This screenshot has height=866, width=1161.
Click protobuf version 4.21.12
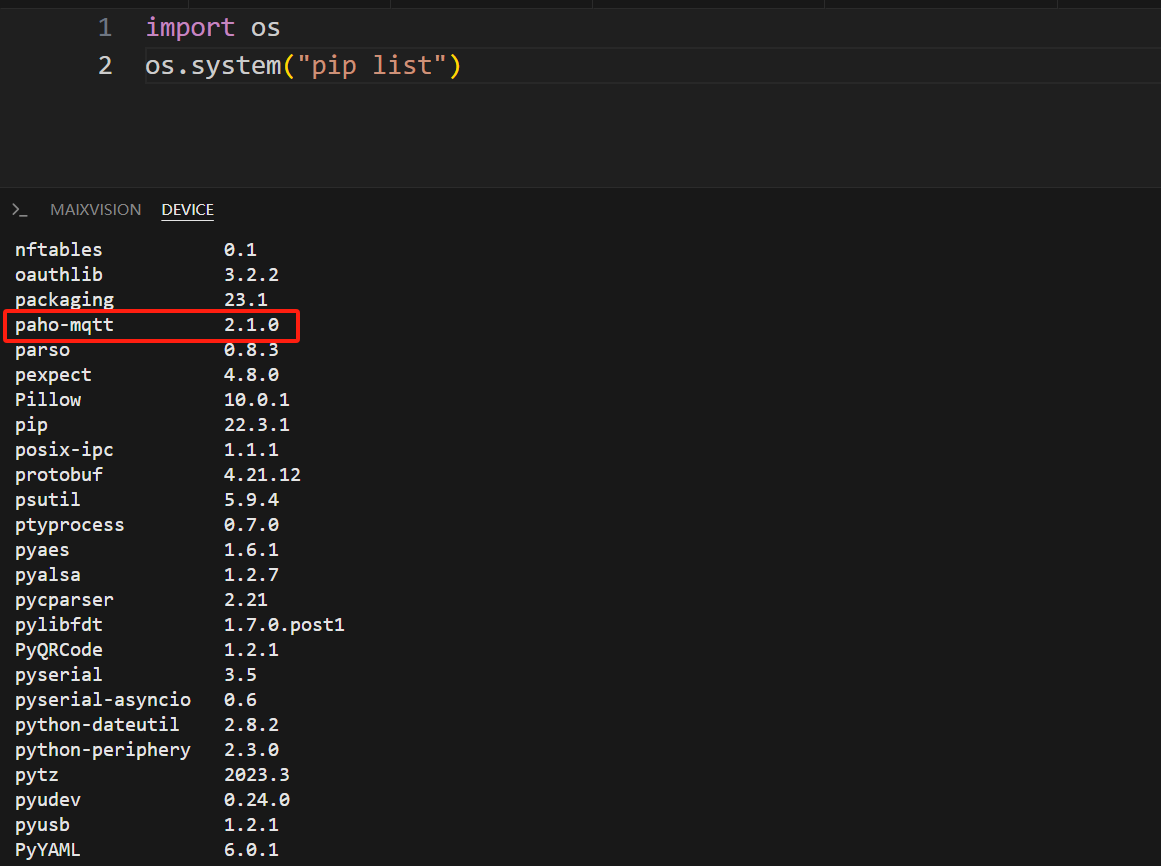[x=262, y=475]
